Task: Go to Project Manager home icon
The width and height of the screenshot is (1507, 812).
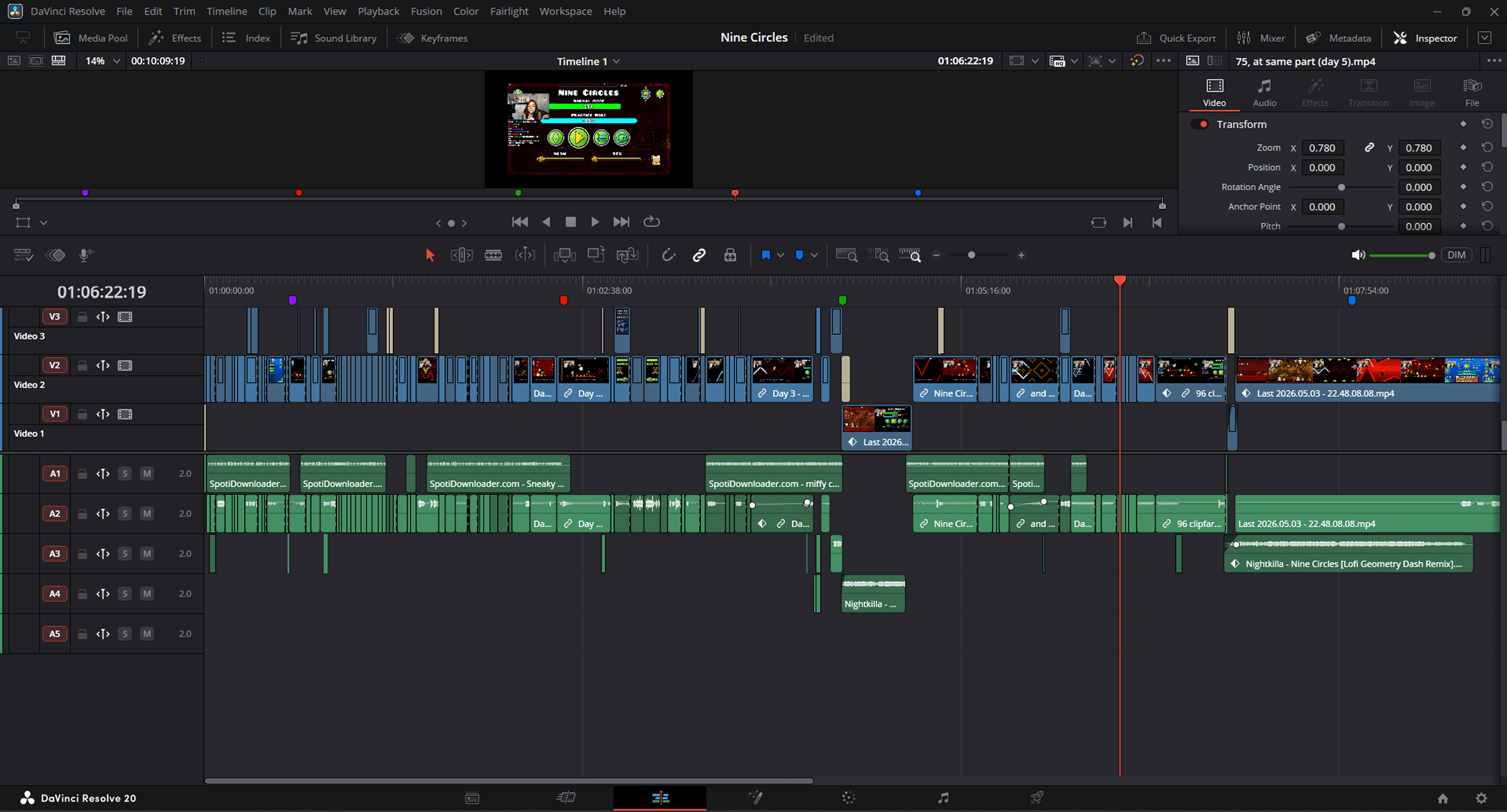Action: pyautogui.click(x=1443, y=798)
